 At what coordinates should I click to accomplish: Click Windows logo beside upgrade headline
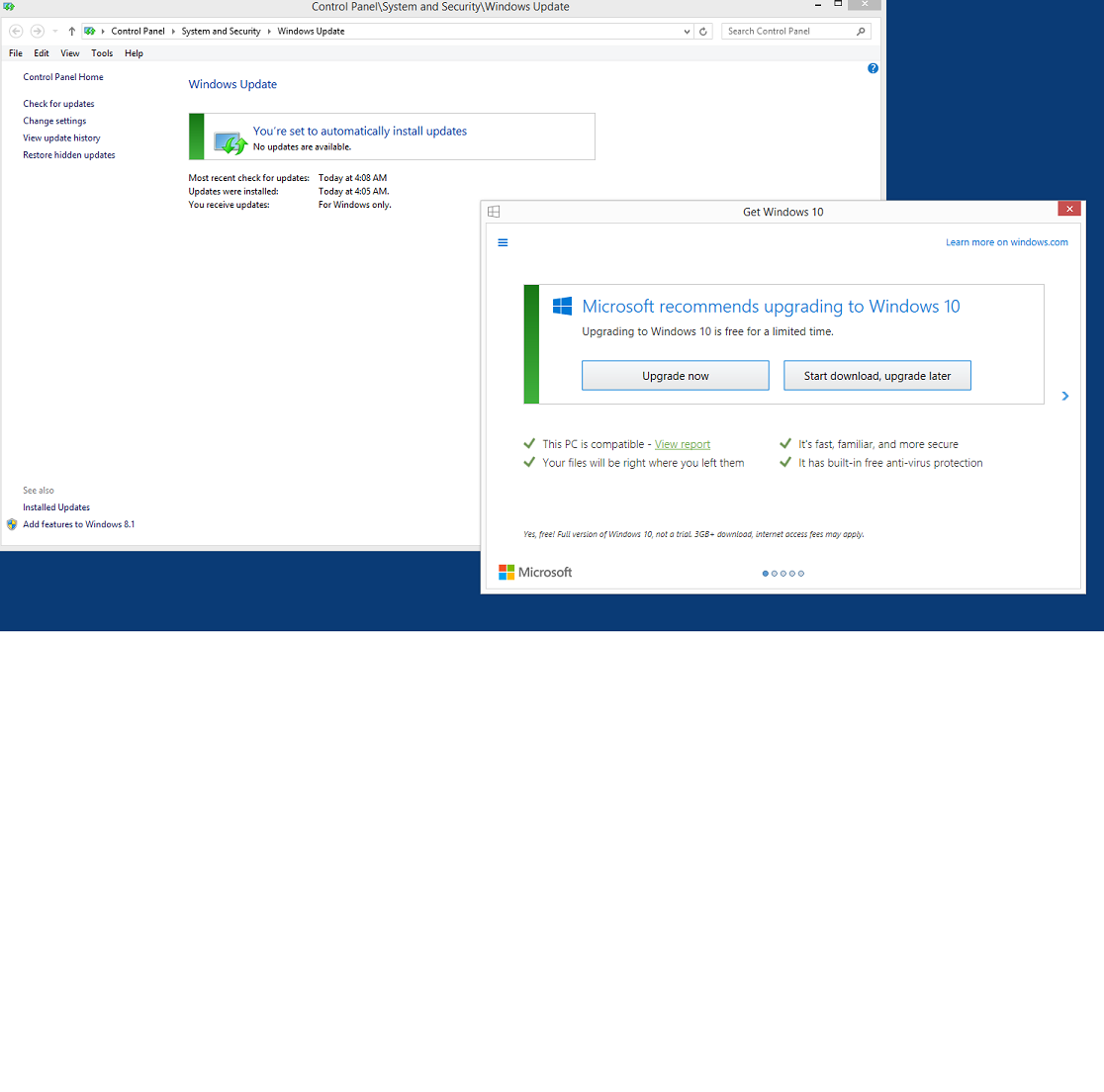[x=562, y=306]
